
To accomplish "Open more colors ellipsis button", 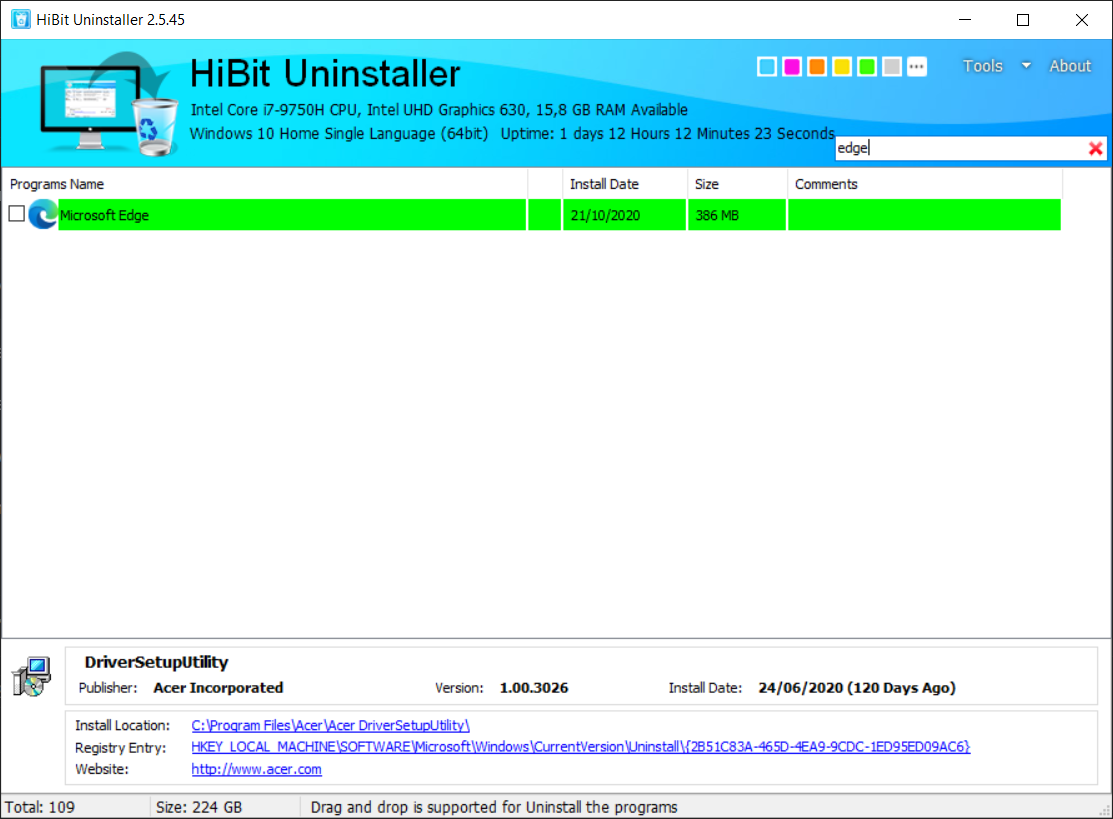I will tap(916, 67).
